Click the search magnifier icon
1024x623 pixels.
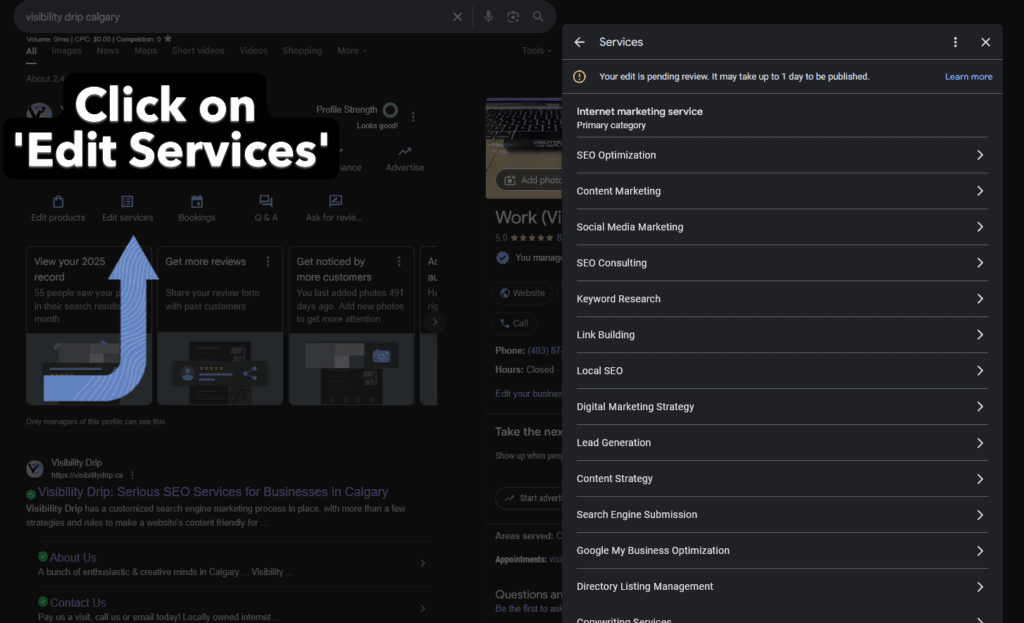tap(537, 16)
